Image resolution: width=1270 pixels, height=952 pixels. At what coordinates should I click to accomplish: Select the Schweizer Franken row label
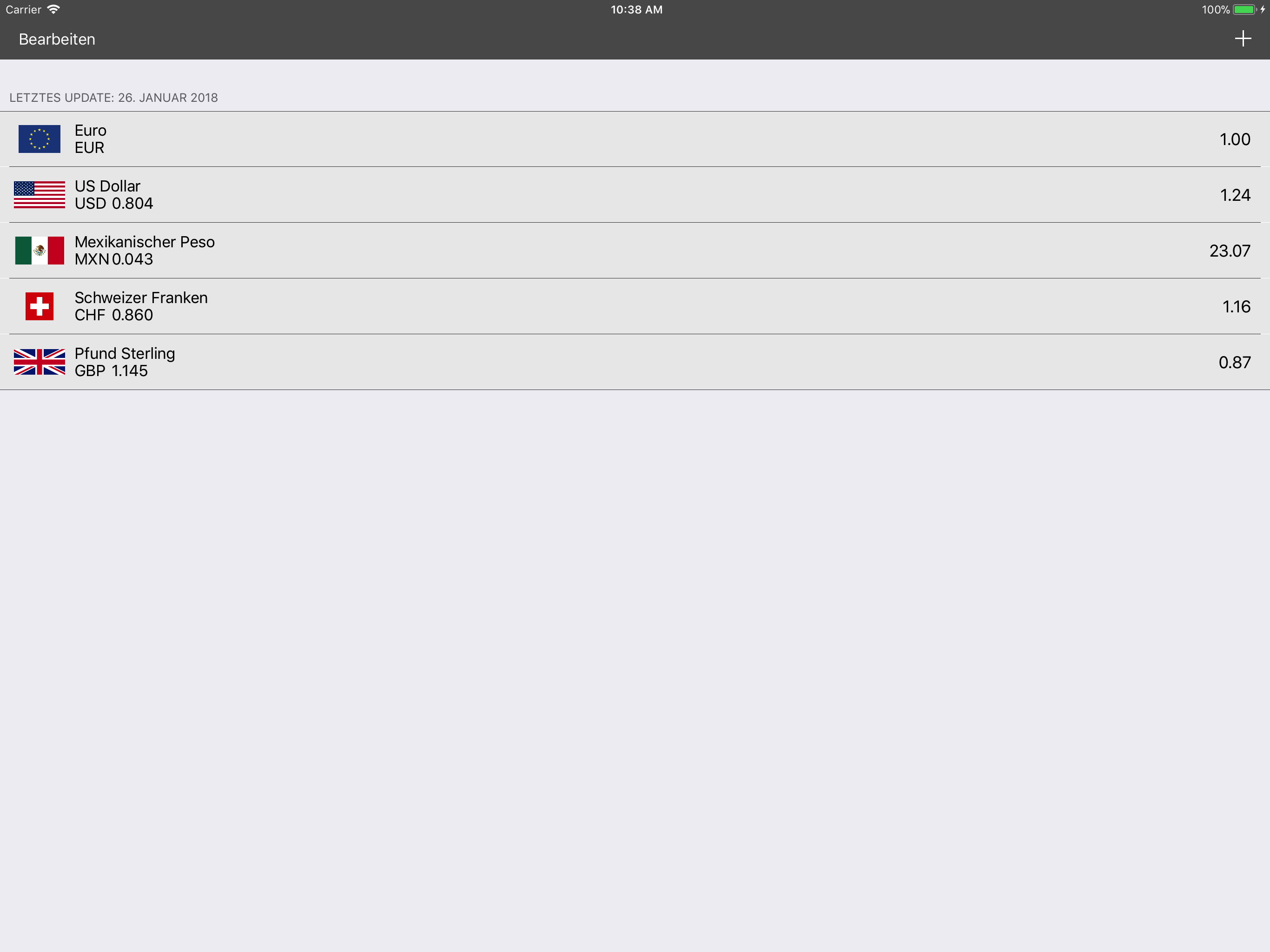click(141, 297)
